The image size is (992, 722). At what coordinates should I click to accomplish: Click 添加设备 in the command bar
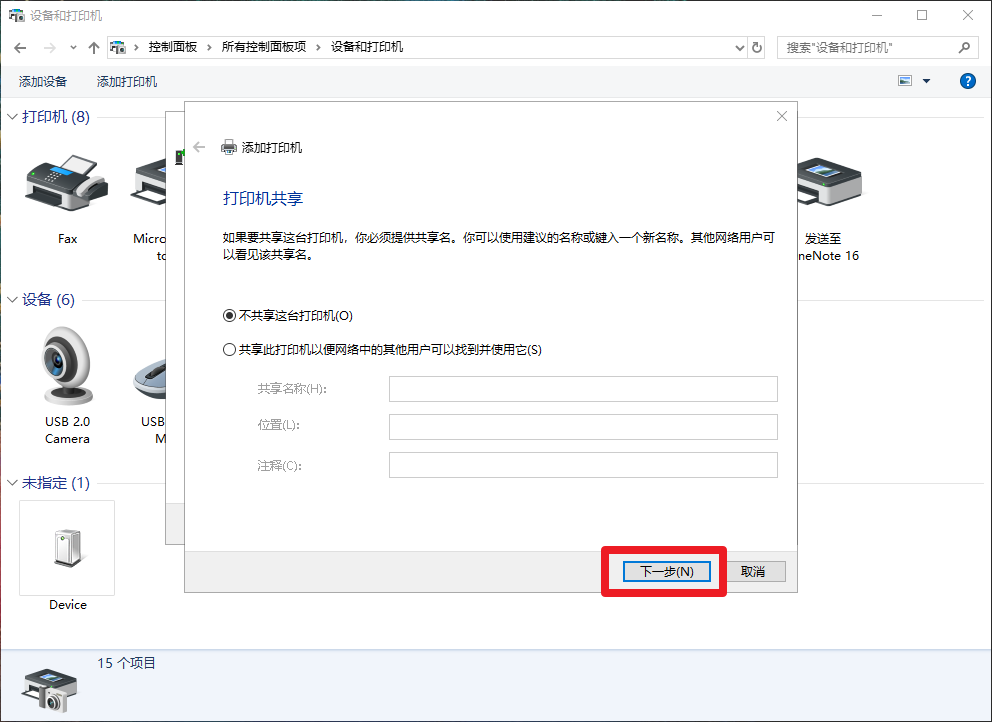(43, 81)
